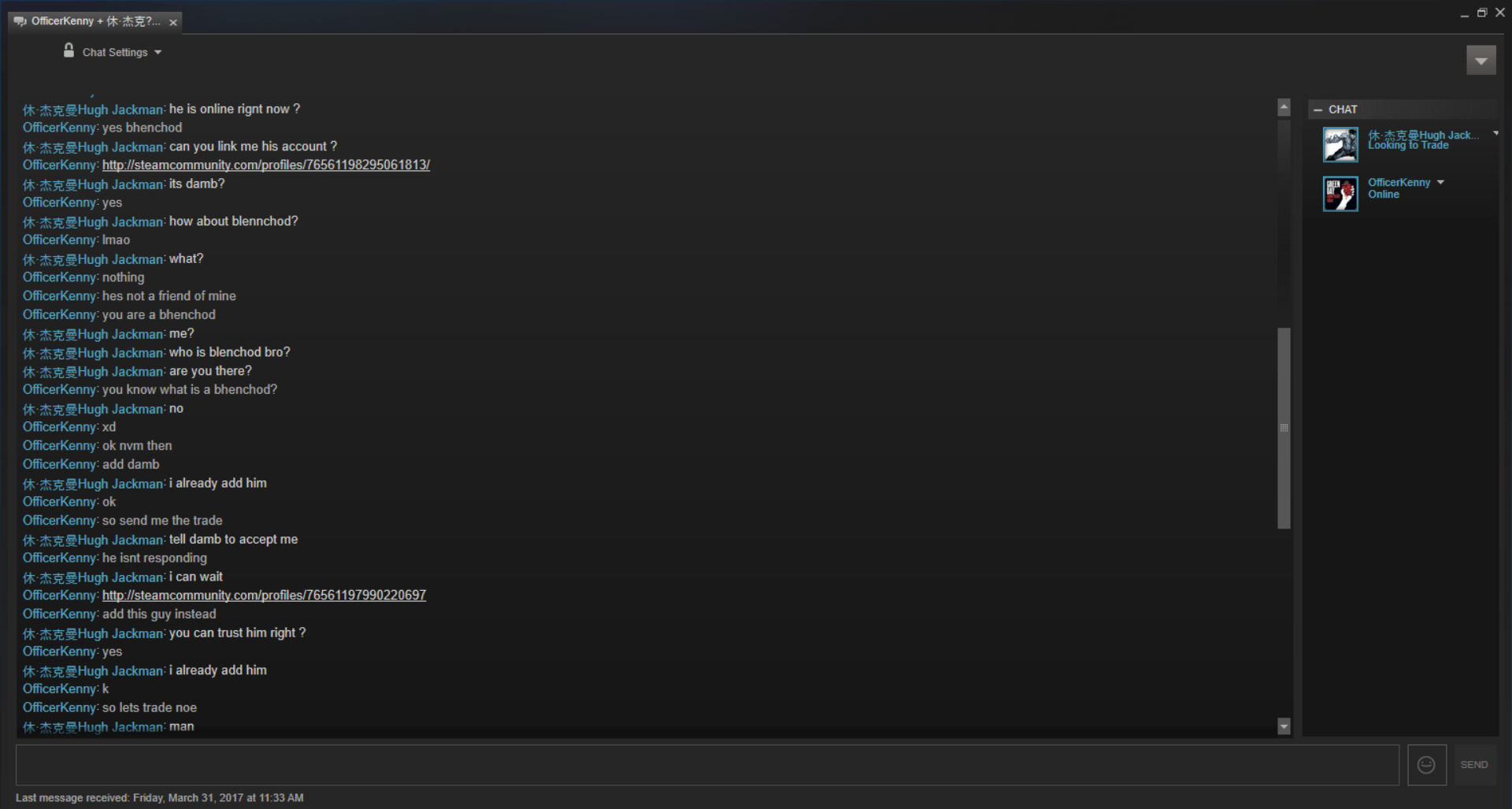Open the top-right gray dropdown arrow button
The width and height of the screenshot is (1512, 809).
click(x=1480, y=61)
